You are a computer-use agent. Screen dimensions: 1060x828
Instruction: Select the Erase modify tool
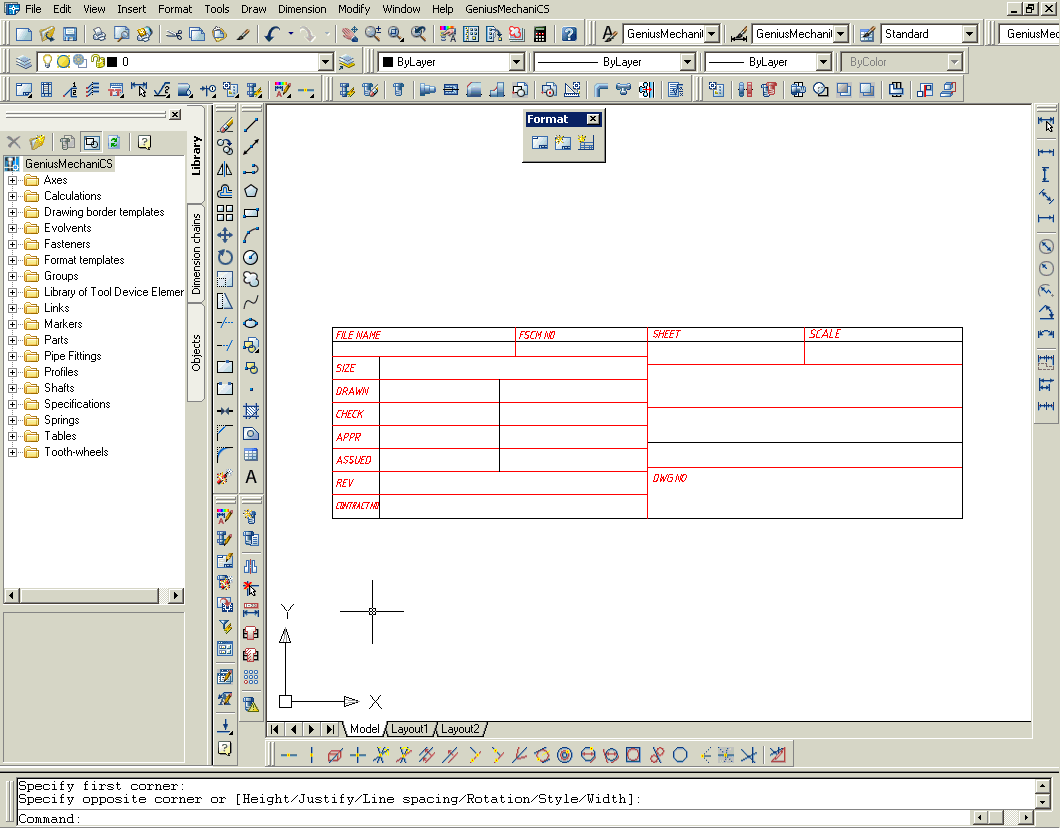225,125
